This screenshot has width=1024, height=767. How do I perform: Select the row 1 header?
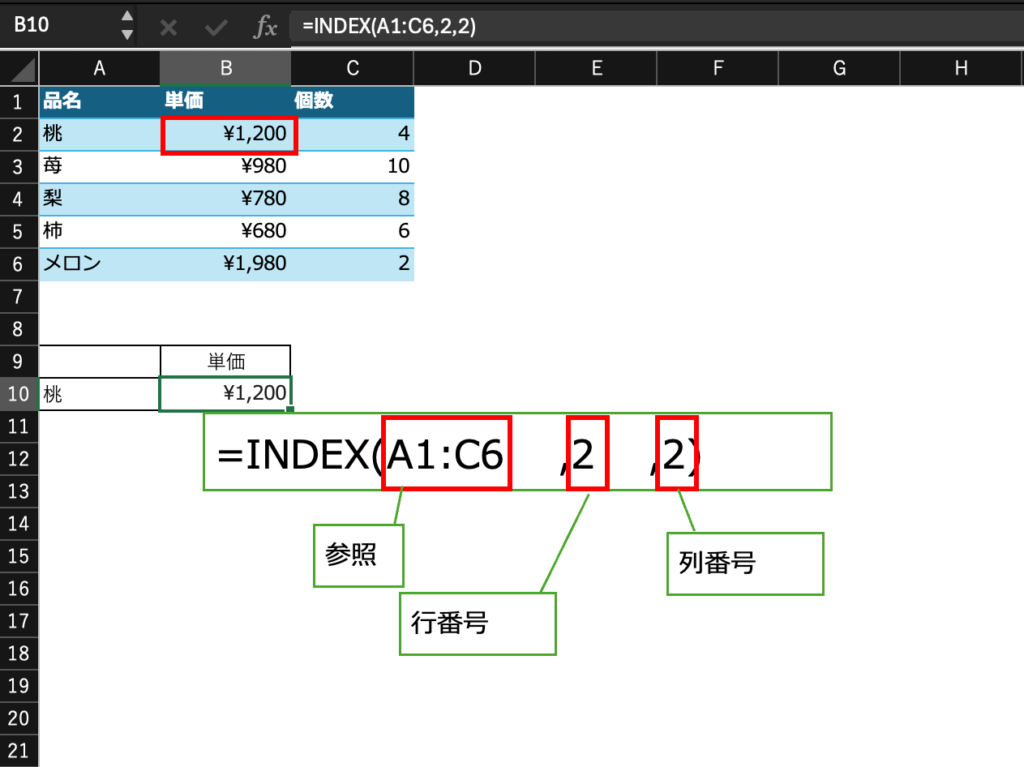coord(19,101)
